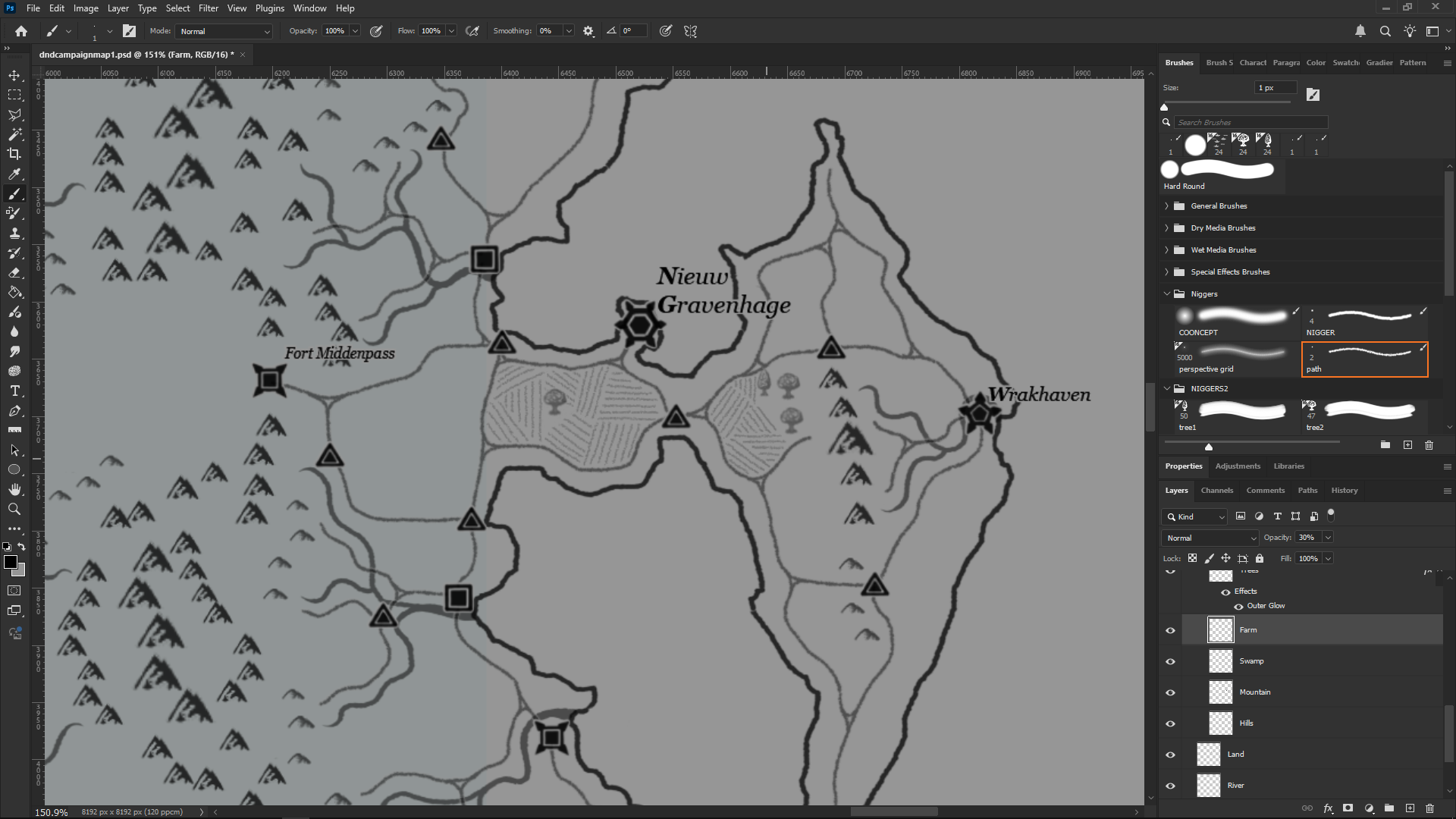Select the Zoom tool in toolbar
This screenshot has width=1456, height=819.
point(14,510)
